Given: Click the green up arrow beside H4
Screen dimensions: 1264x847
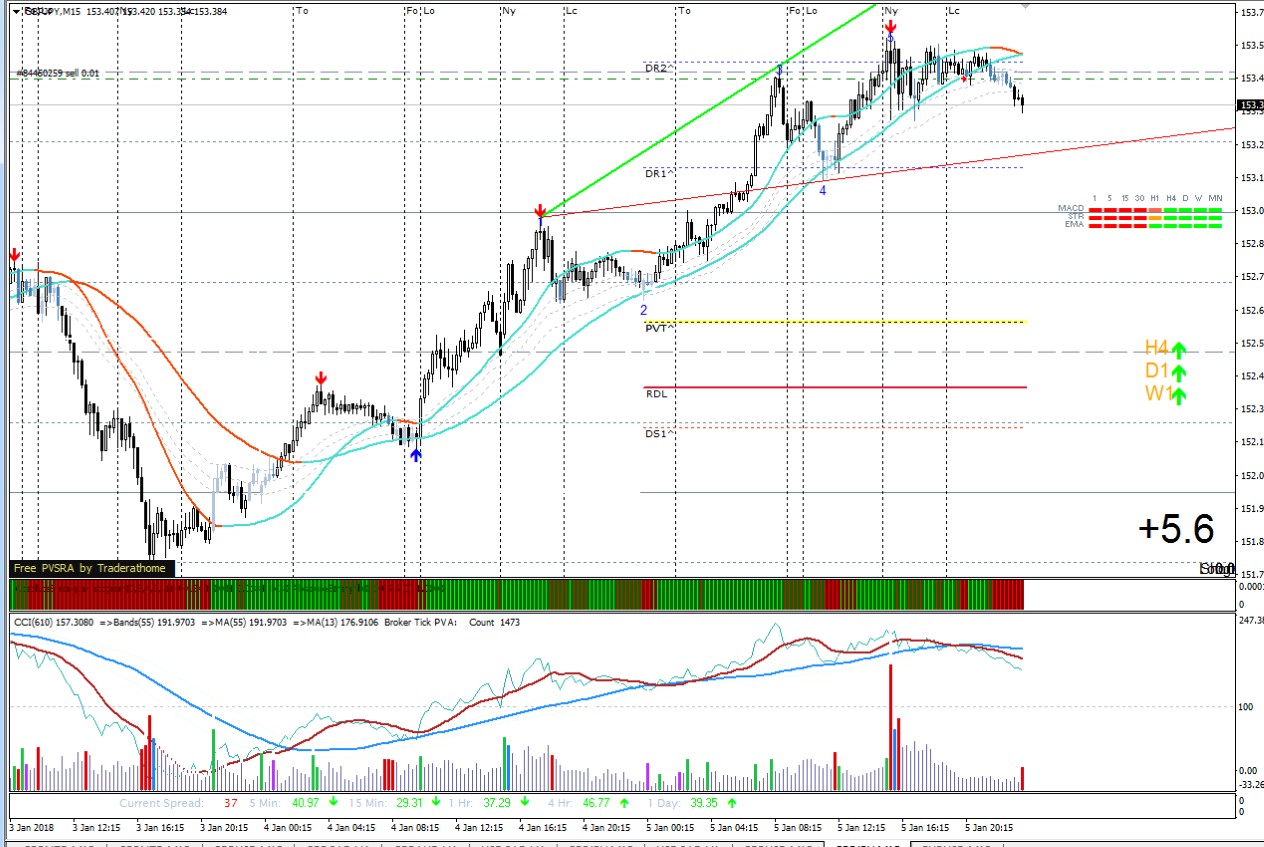Looking at the screenshot, I should coord(1178,349).
